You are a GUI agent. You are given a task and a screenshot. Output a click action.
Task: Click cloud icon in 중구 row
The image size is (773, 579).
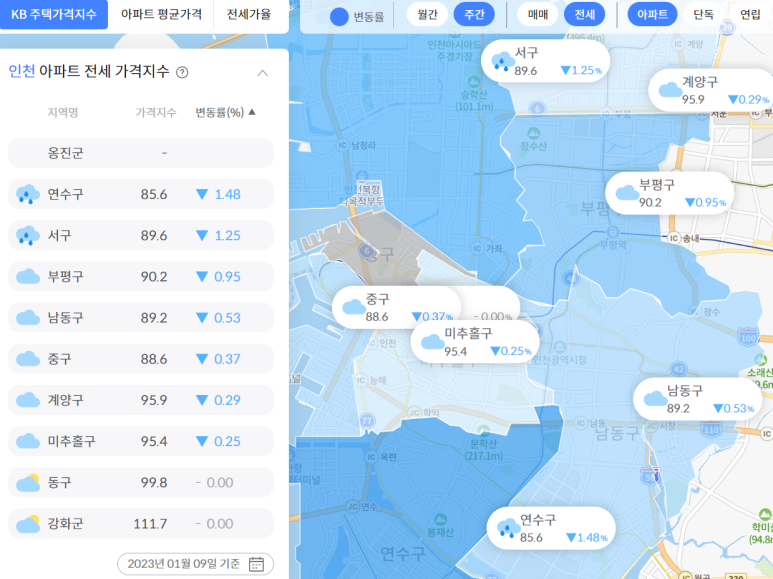pyautogui.click(x=28, y=359)
